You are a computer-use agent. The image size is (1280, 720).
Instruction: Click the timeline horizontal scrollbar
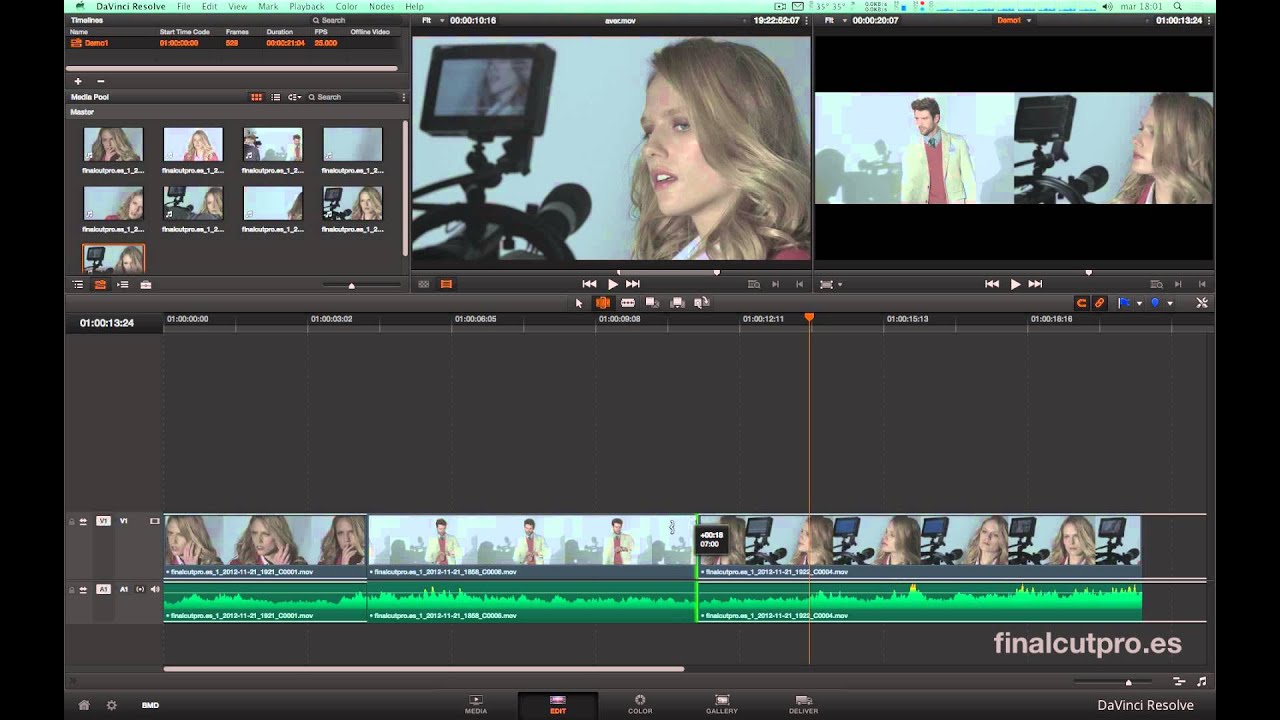pyautogui.click(x=424, y=669)
